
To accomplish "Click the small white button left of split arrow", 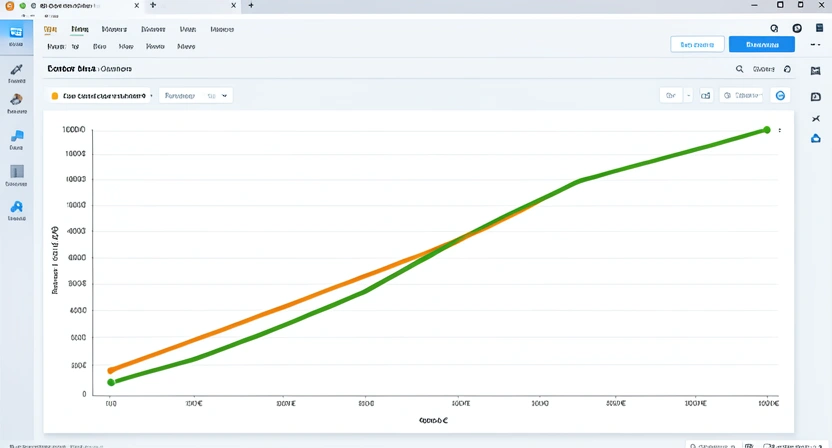I will point(671,96).
